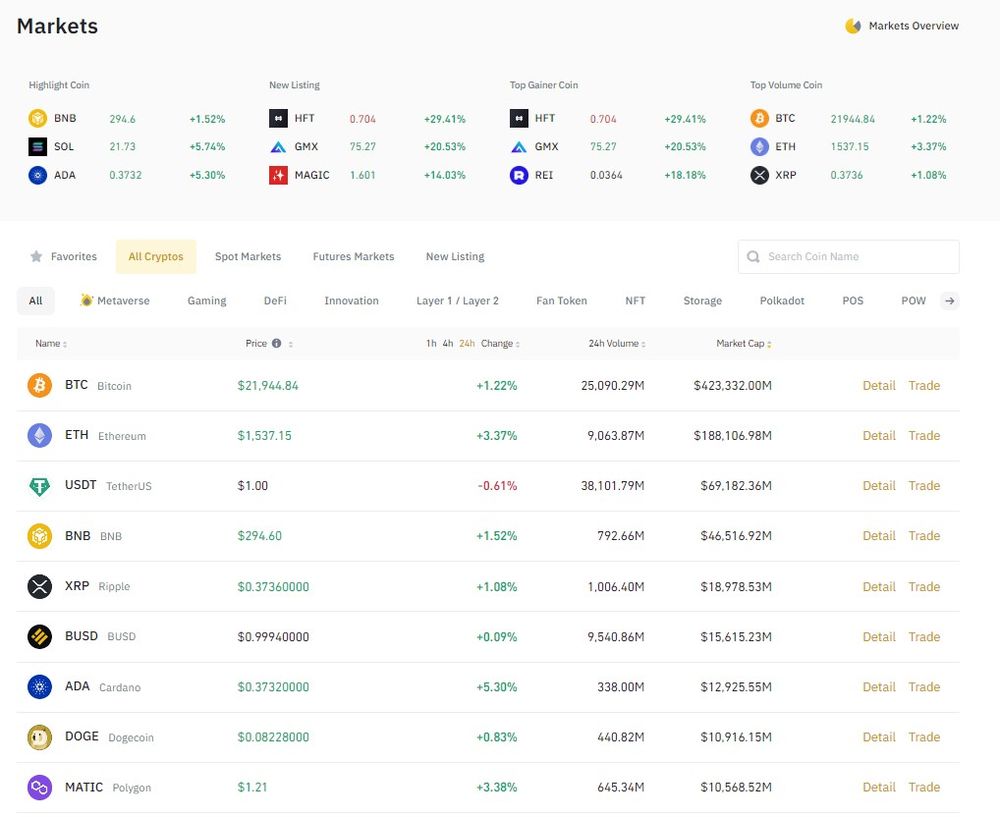Sort by Market Cap column
1000x817 pixels.
743,344
